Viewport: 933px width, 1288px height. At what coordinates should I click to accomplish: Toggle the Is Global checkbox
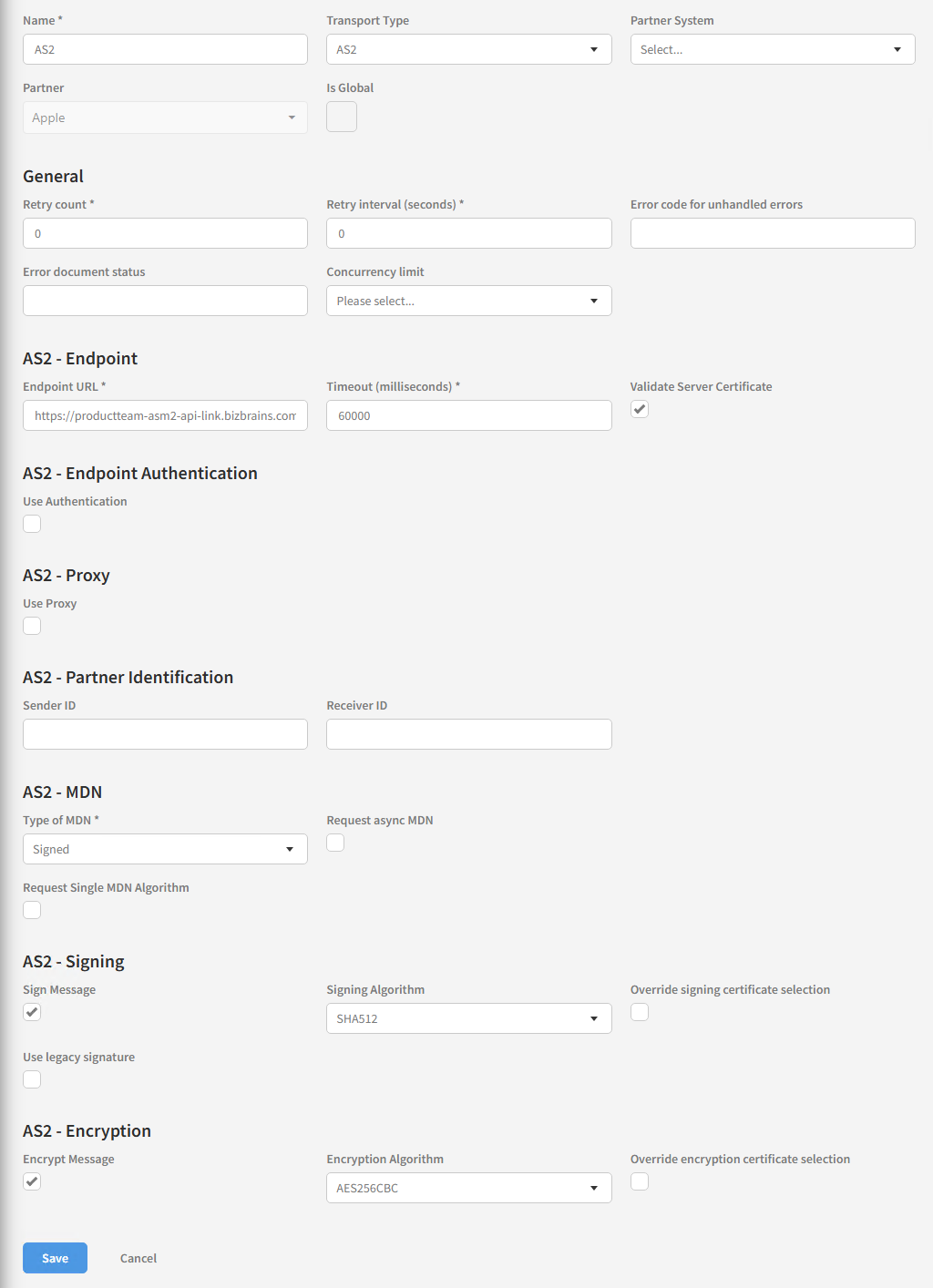[342, 117]
